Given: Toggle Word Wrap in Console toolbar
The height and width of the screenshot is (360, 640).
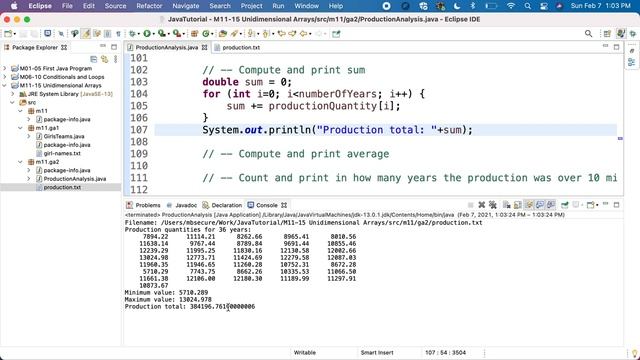Looking at the screenshot, I should click(x=529, y=205).
